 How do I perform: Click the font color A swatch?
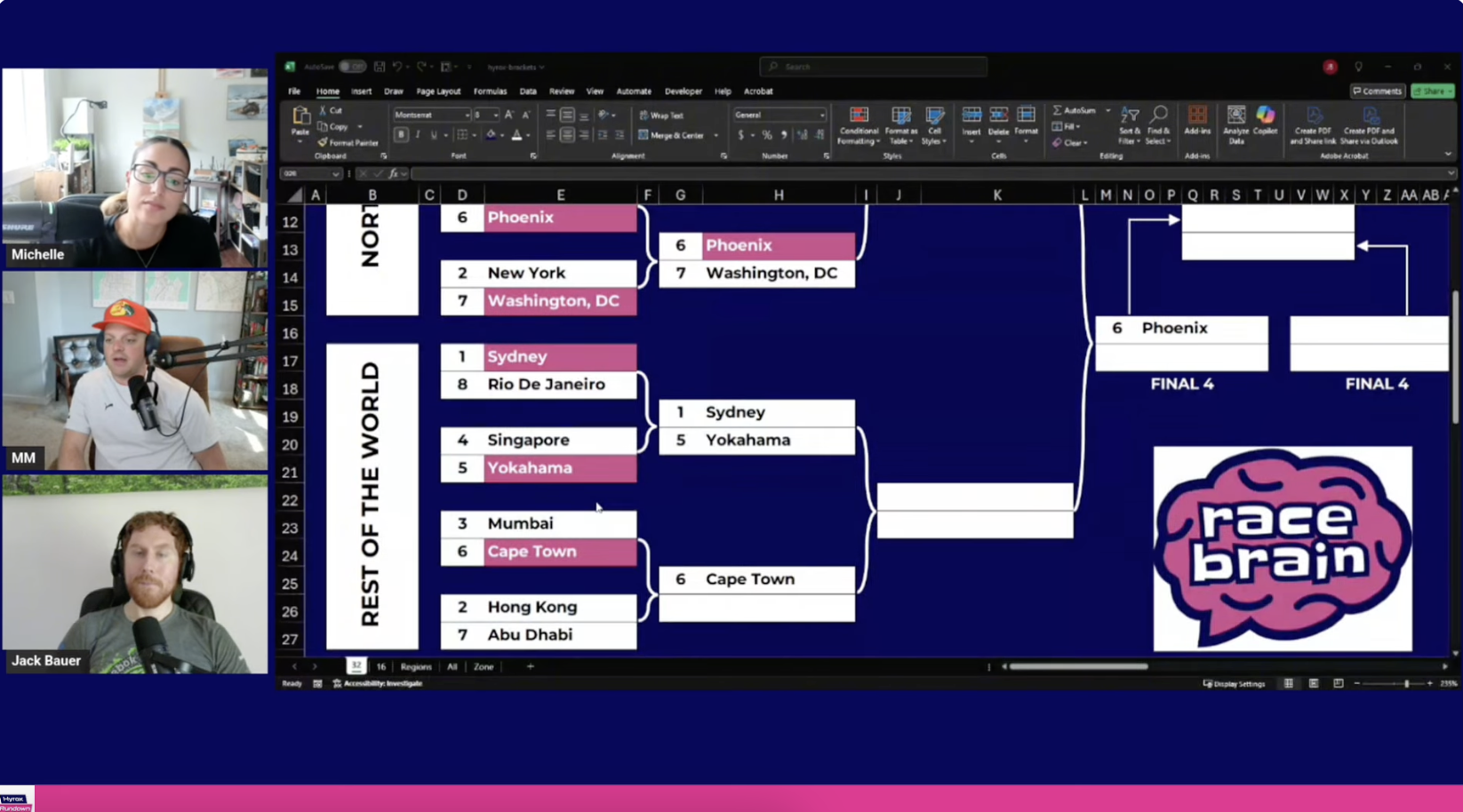point(516,135)
